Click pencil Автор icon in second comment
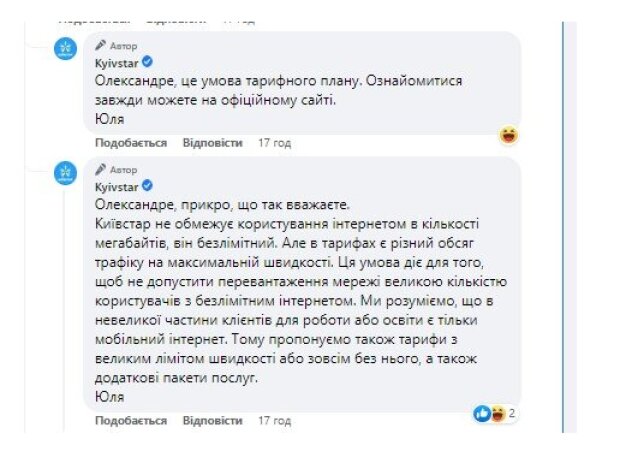620x469 pixels. tap(100, 169)
